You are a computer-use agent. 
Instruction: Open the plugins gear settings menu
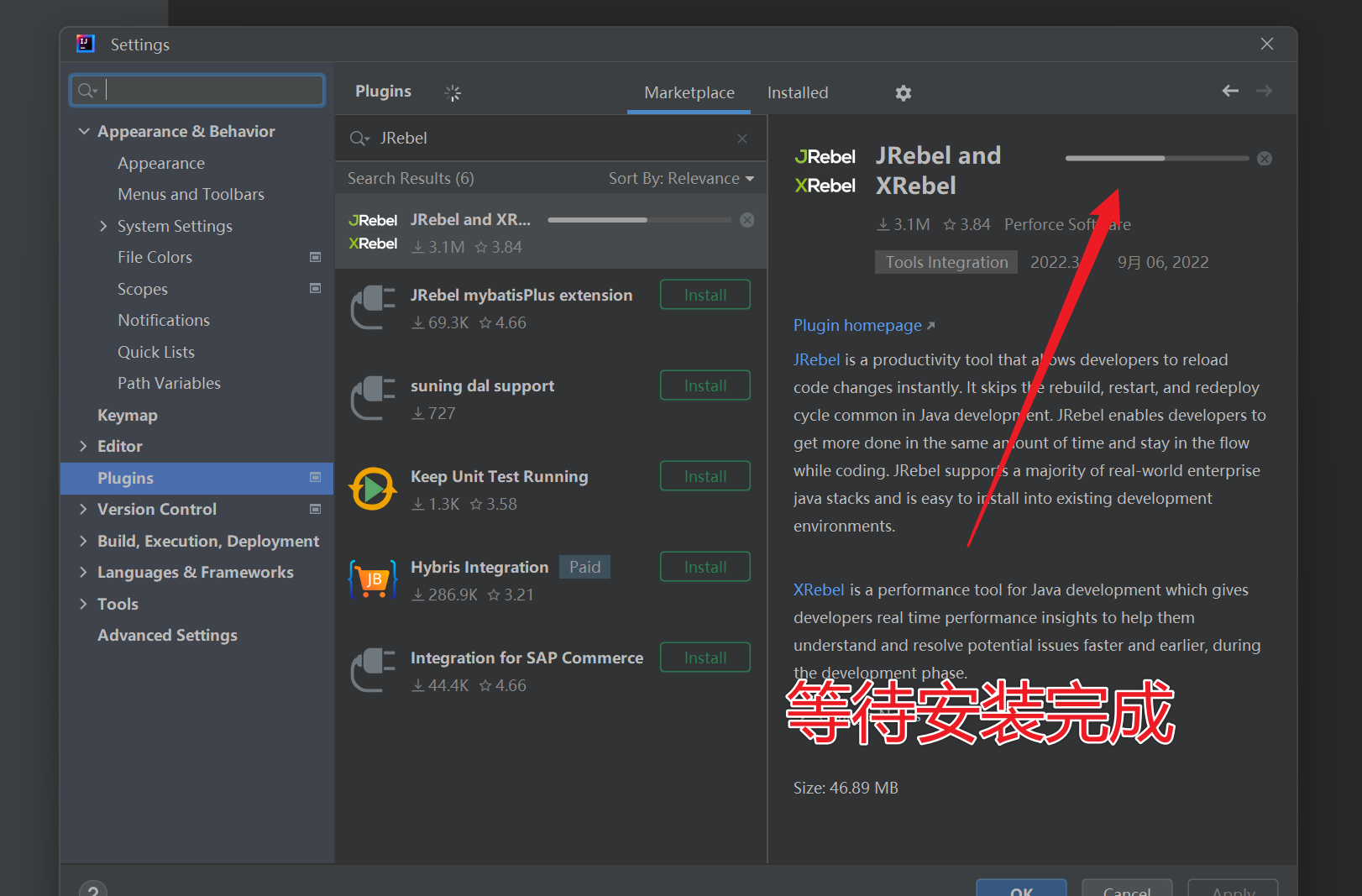[x=903, y=93]
